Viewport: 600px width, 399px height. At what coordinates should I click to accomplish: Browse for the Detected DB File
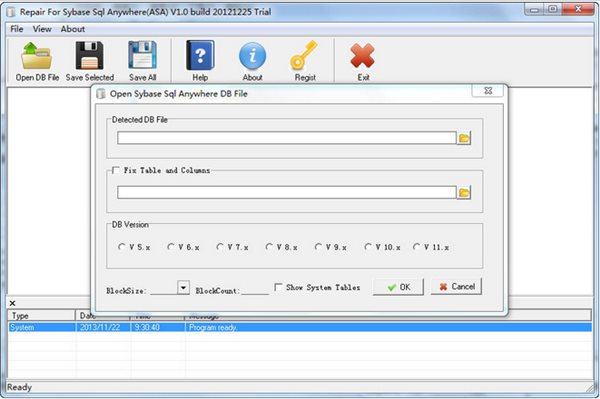coord(464,138)
